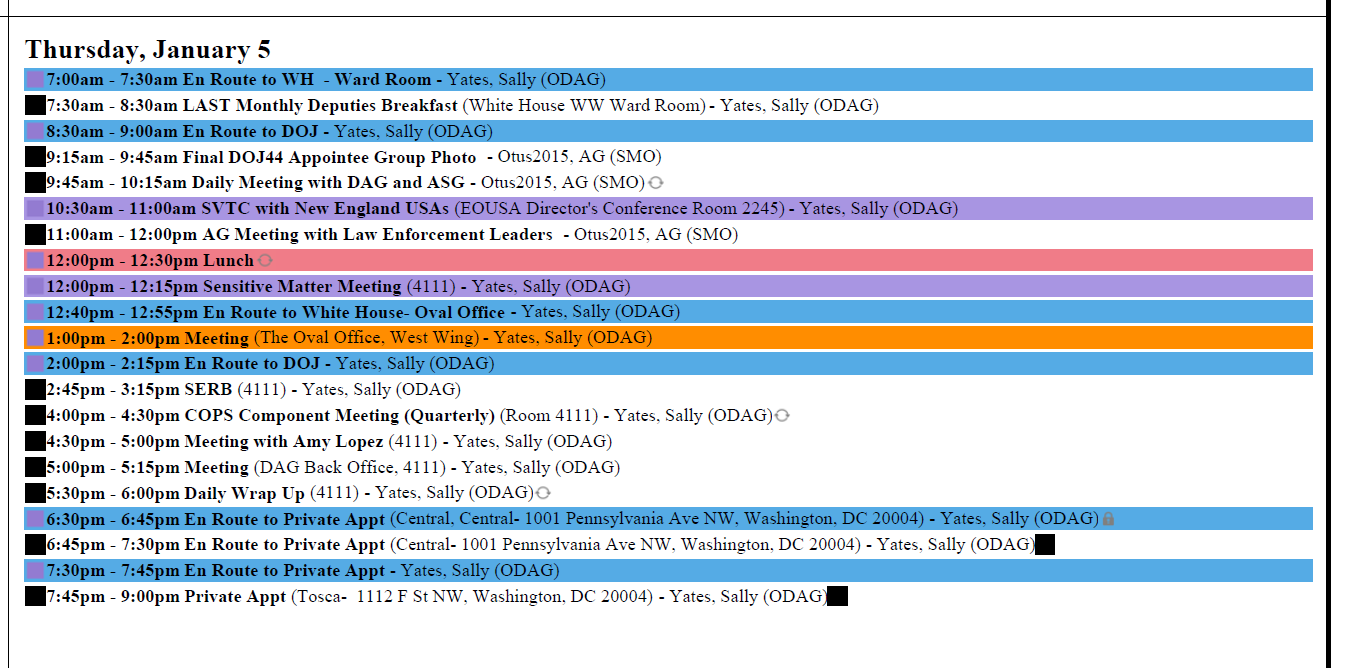Screen dimensions: 1348x668
Task: Click the recurrence icon after Daily Meeting with DAG and ASG
Action: click(x=656, y=183)
